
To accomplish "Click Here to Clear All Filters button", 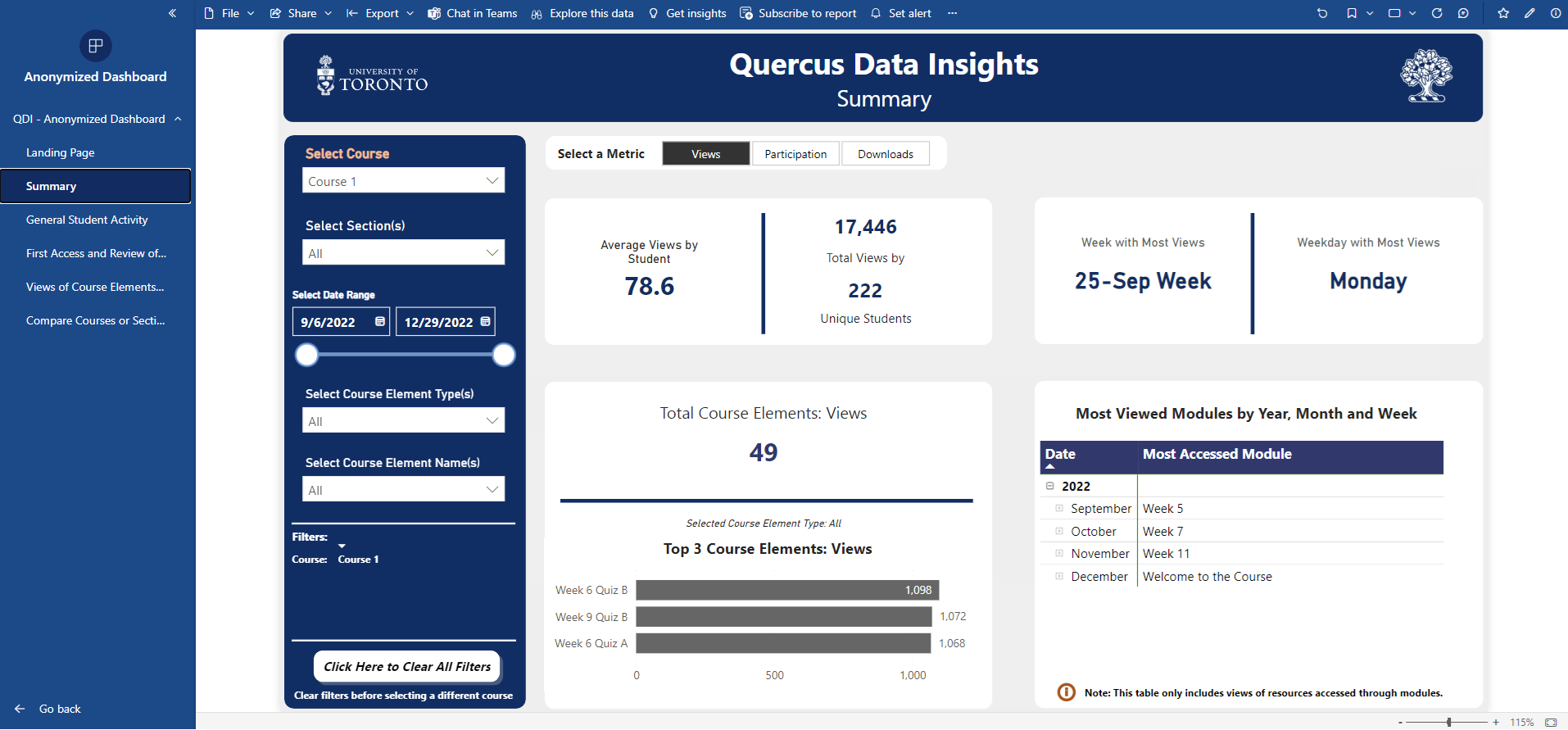I will point(407,667).
